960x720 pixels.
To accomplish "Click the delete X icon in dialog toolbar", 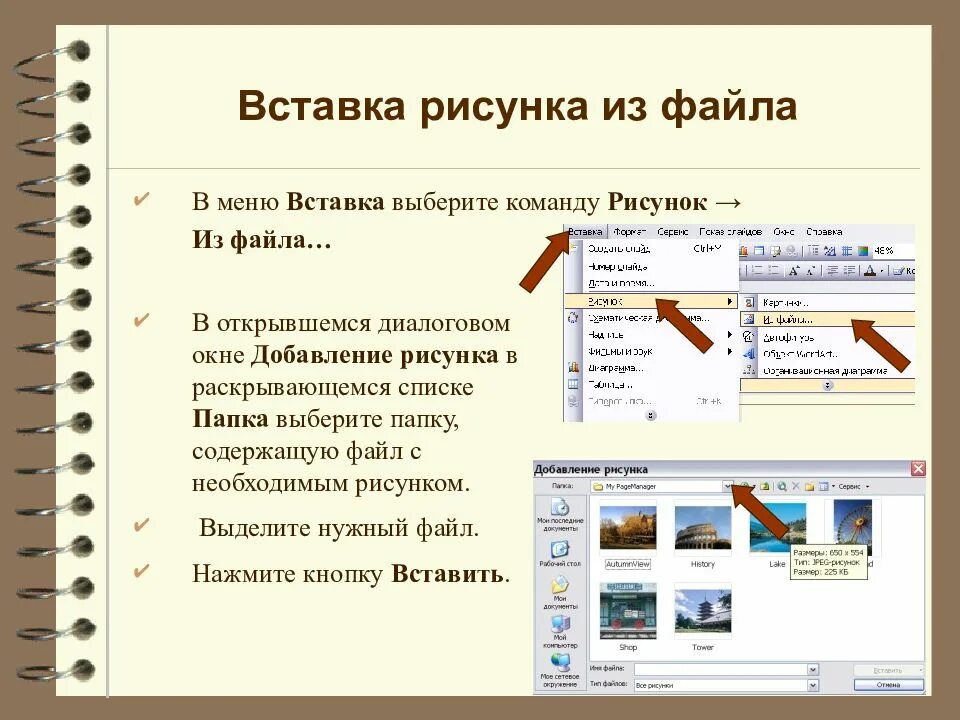I will (796, 486).
